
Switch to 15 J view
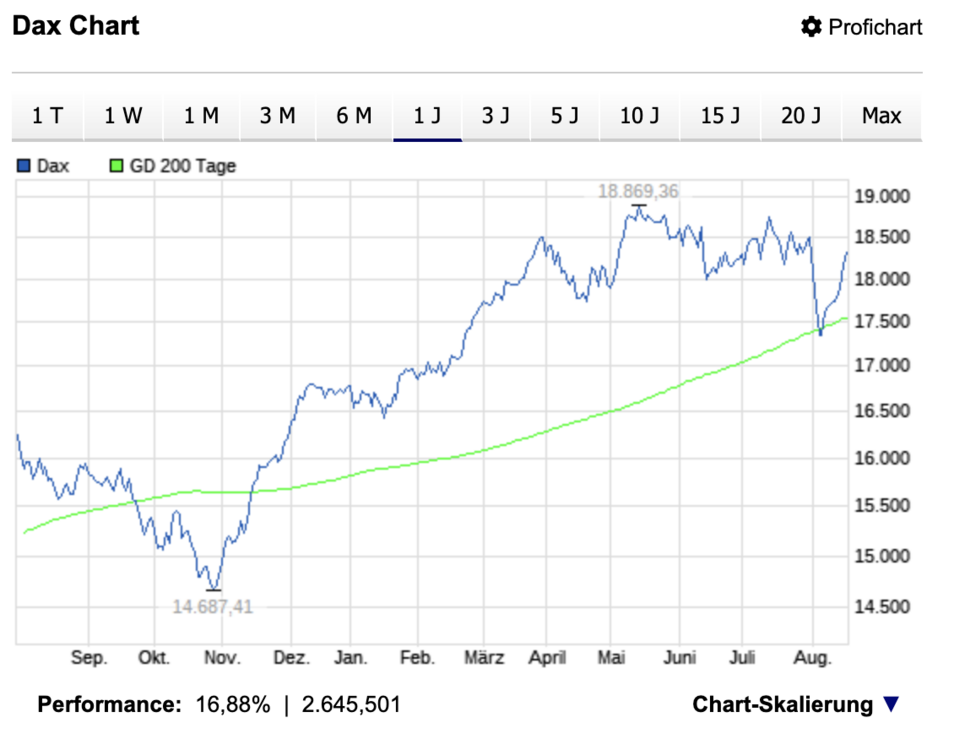(x=720, y=116)
